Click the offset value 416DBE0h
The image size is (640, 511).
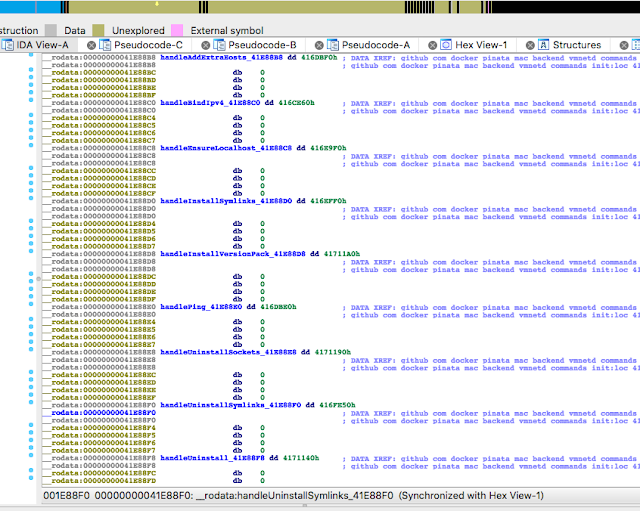coord(278,307)
